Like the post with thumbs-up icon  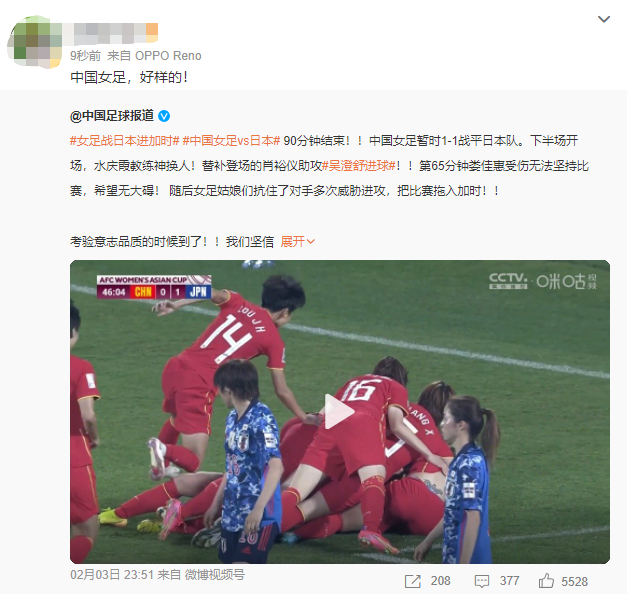point(546,581)
